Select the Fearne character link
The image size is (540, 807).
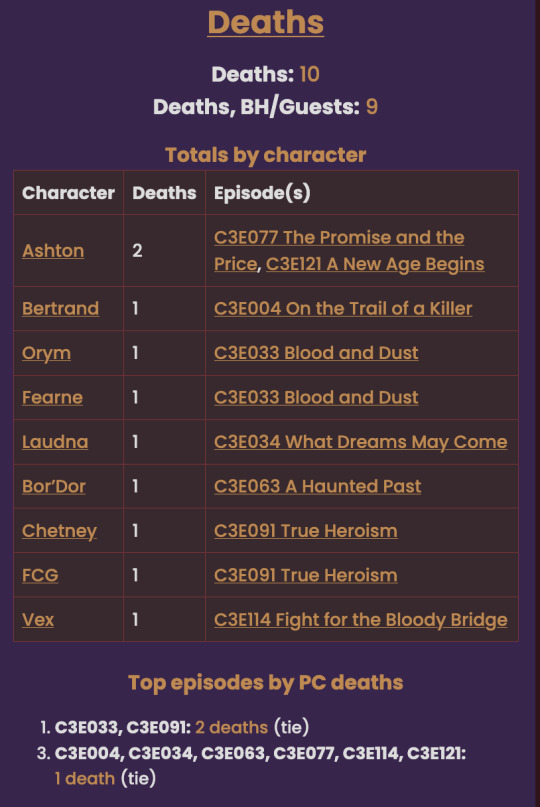pyautogui.click(x=52, y=397)
